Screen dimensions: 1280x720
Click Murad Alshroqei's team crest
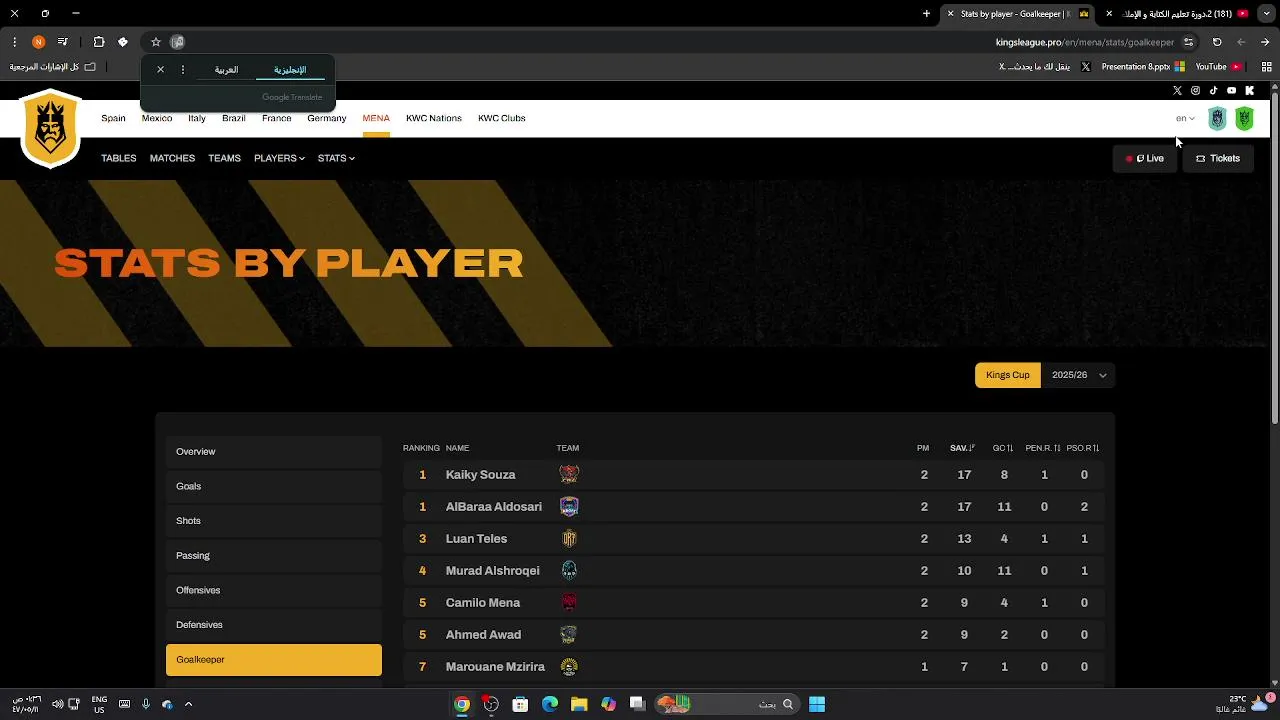(569, 570)
